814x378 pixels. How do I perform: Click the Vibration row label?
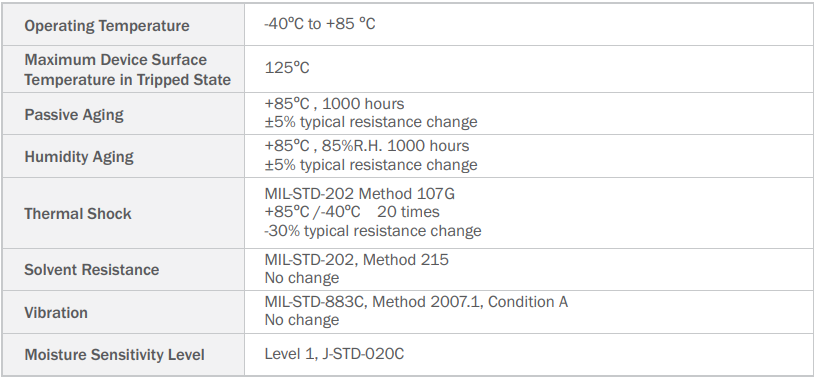(x=56, y=313)
